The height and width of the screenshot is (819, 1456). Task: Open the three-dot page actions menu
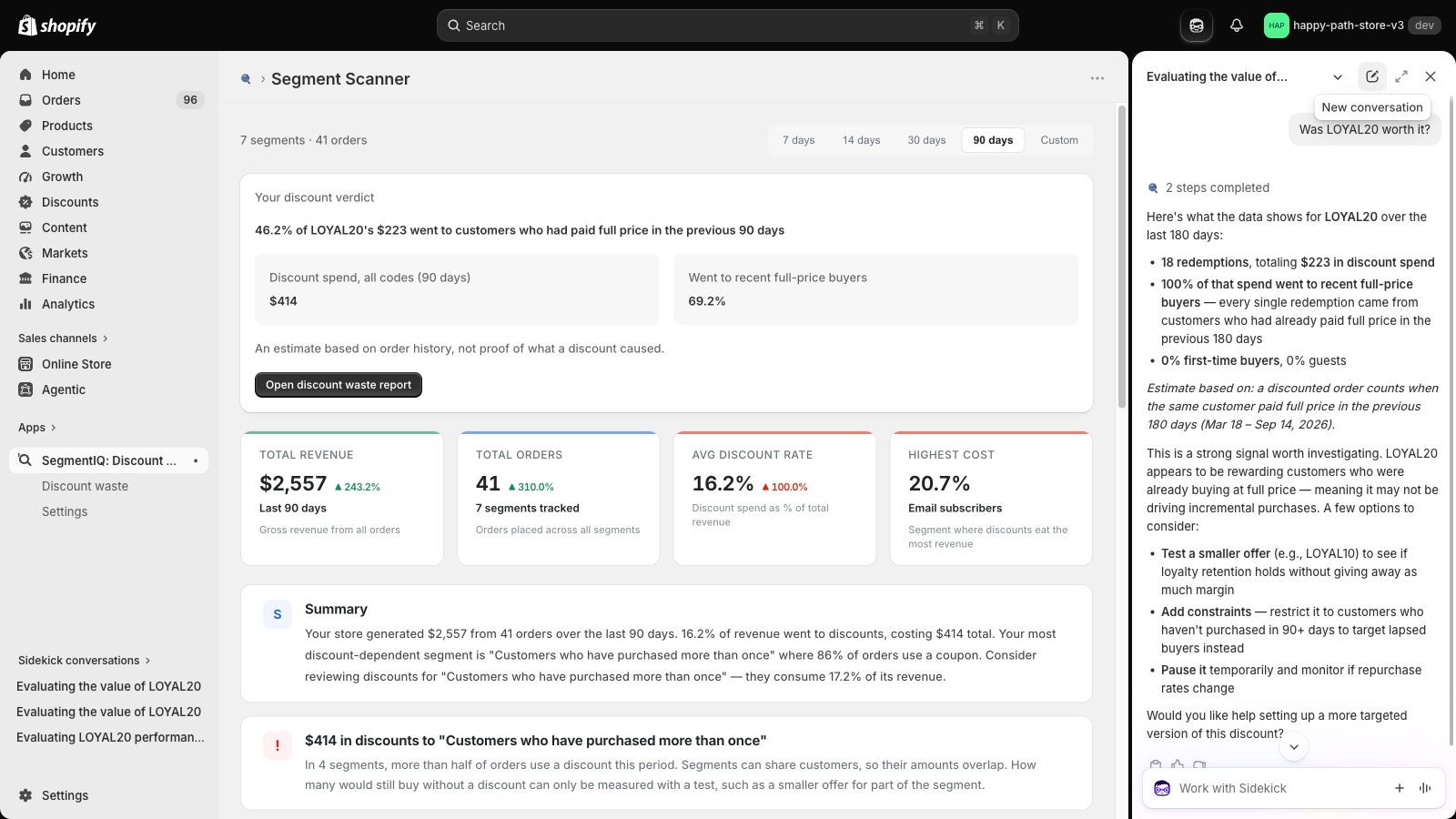[x=1097, y=78]
